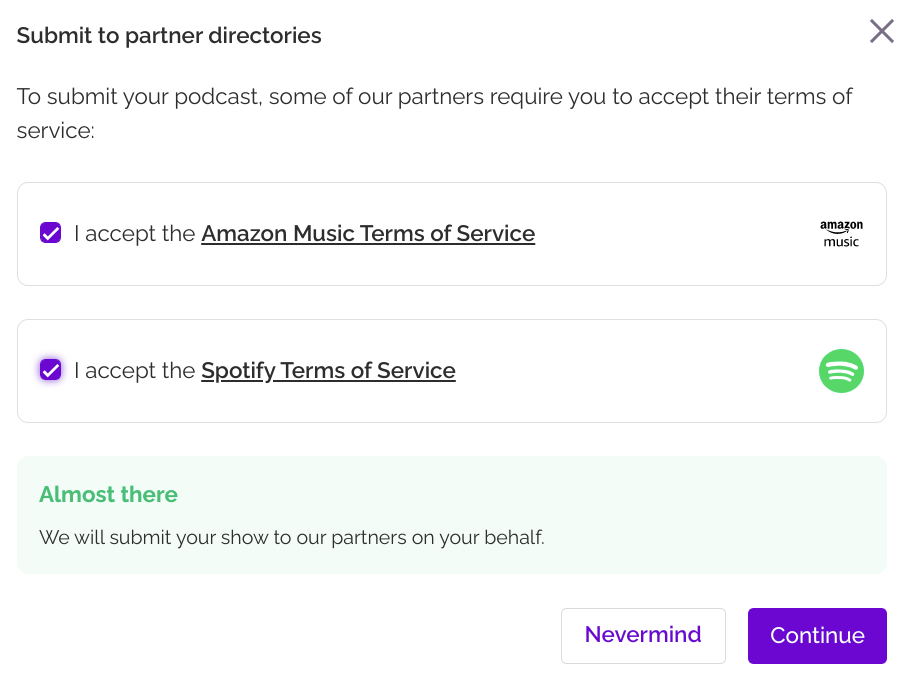Click the Amazon Music logo
The height and width of the screenshot is (676, 912).
pos(841,234)
